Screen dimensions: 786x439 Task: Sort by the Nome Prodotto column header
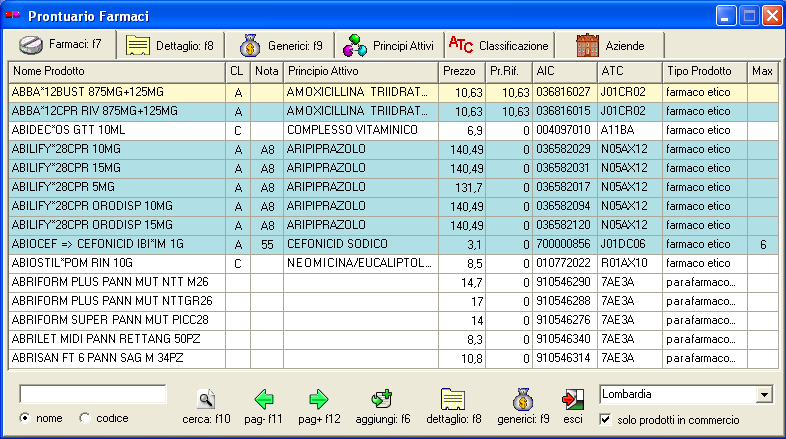117,72
